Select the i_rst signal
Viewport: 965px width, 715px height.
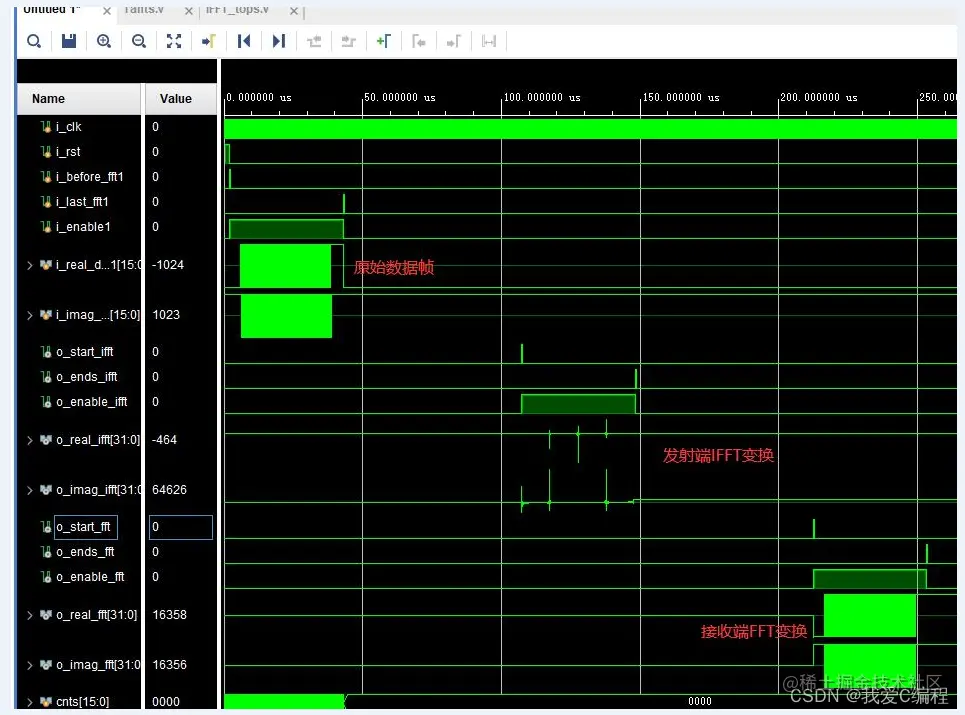click(x=68, y=152)
